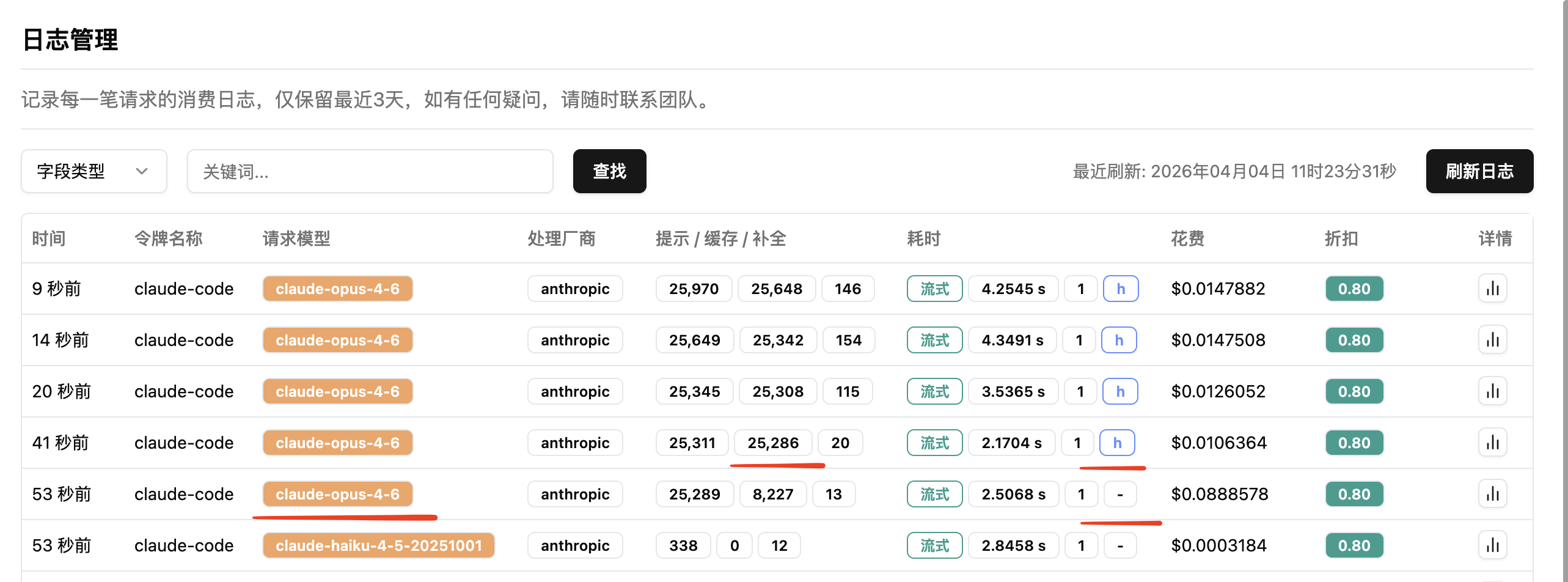This screenshot has height=582, width=1568.
Task: Open details chart icon for 9 秒前 row
Action: point(1492,289)
